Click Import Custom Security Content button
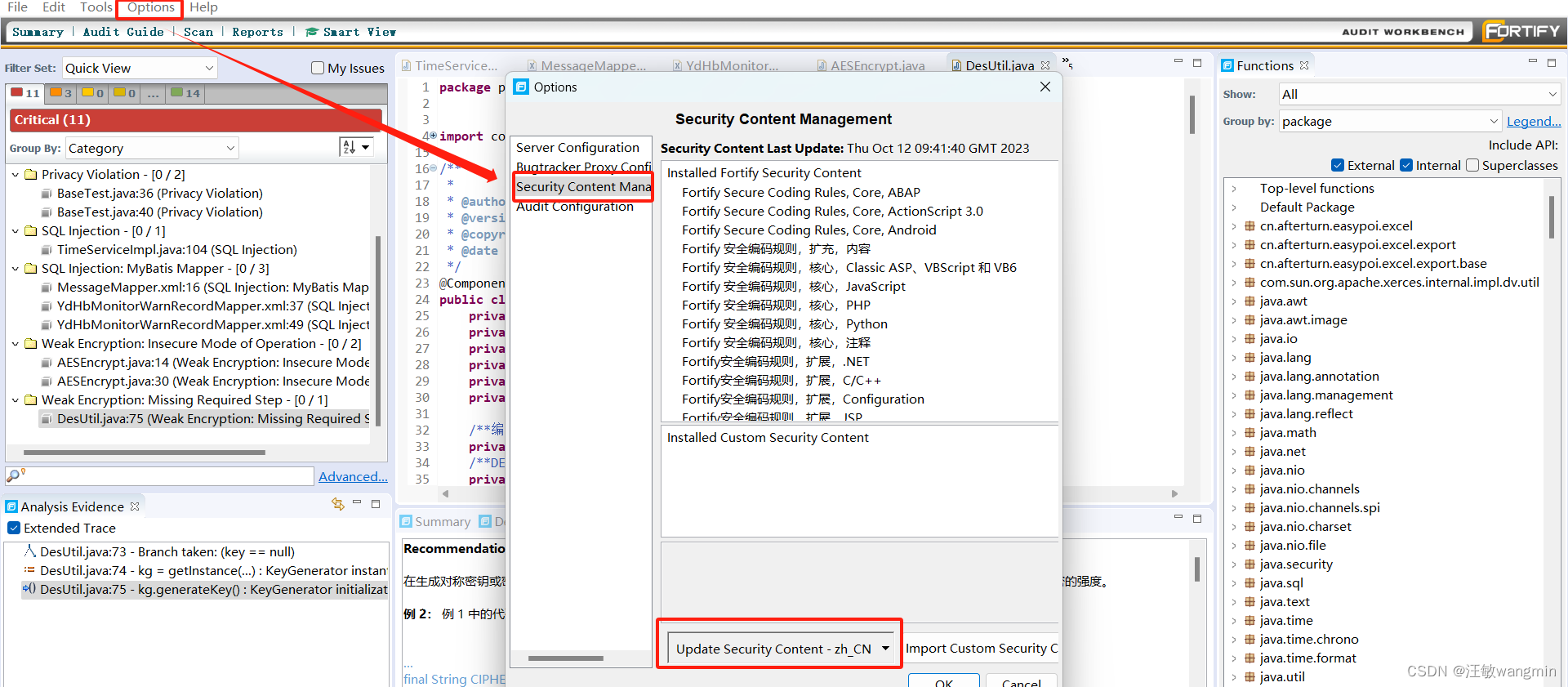This screenshot has width=1568, height=687. pos(981,649)
